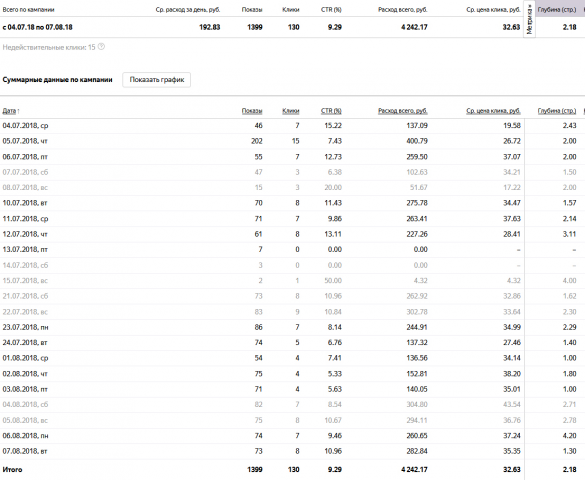585x480 pixels.
Task: Click the 86 impressions value on 23.07.2018
Action: pyautogui.click(x=259, y=327)
